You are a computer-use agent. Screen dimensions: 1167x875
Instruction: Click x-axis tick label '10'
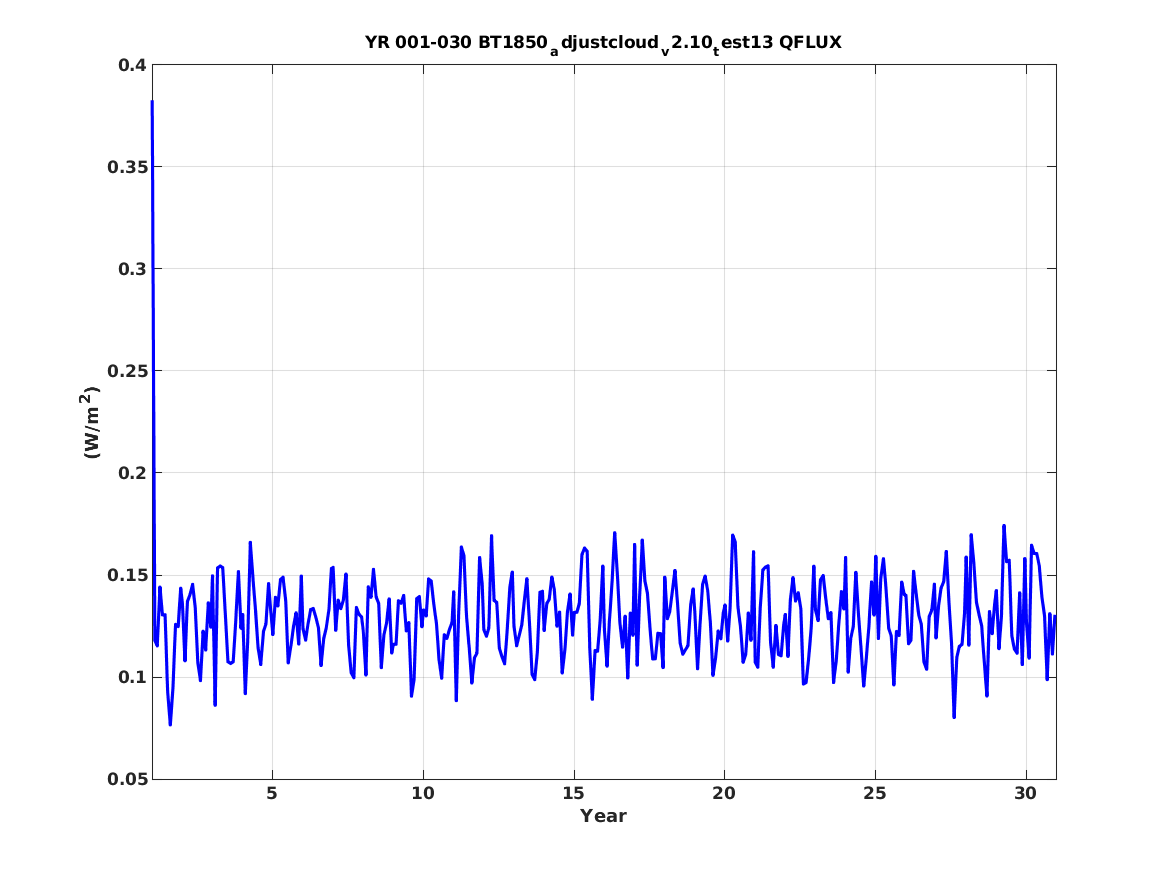tap(423, 794)
